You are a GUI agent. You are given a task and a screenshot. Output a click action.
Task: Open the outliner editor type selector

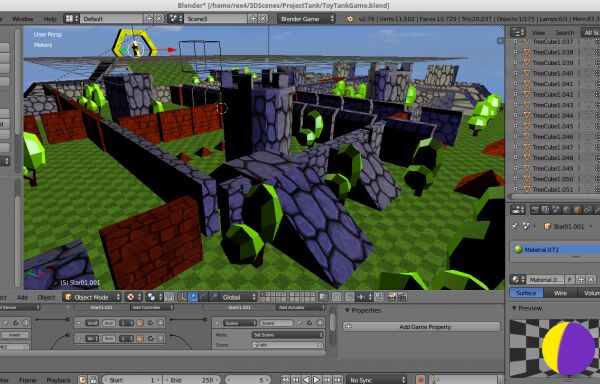518,33
